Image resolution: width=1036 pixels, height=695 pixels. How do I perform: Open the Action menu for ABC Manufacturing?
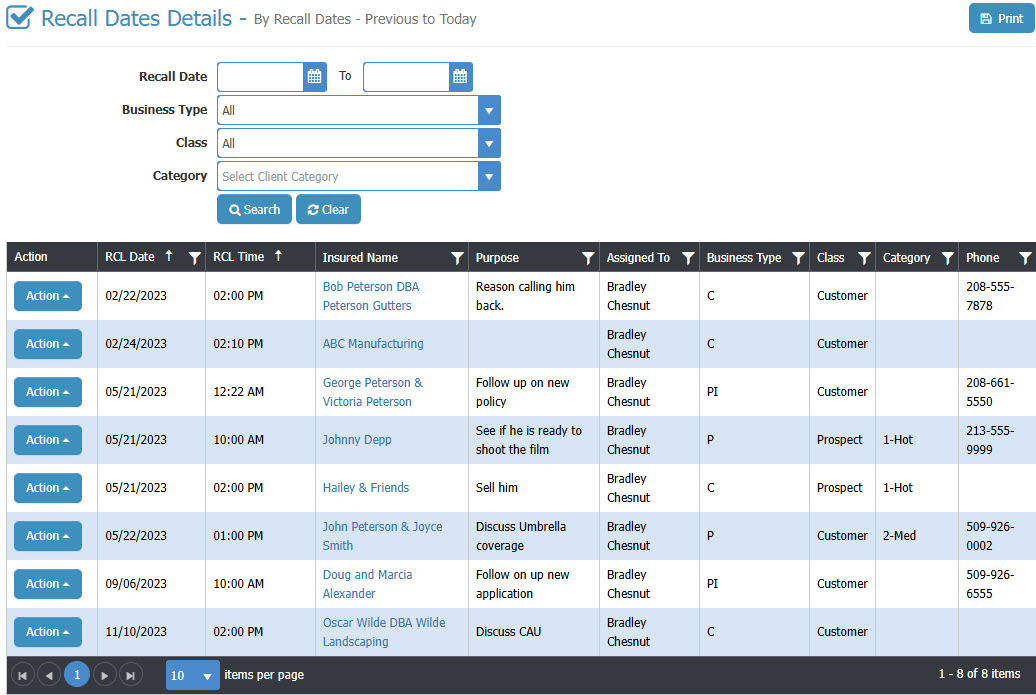click(47, 344)
